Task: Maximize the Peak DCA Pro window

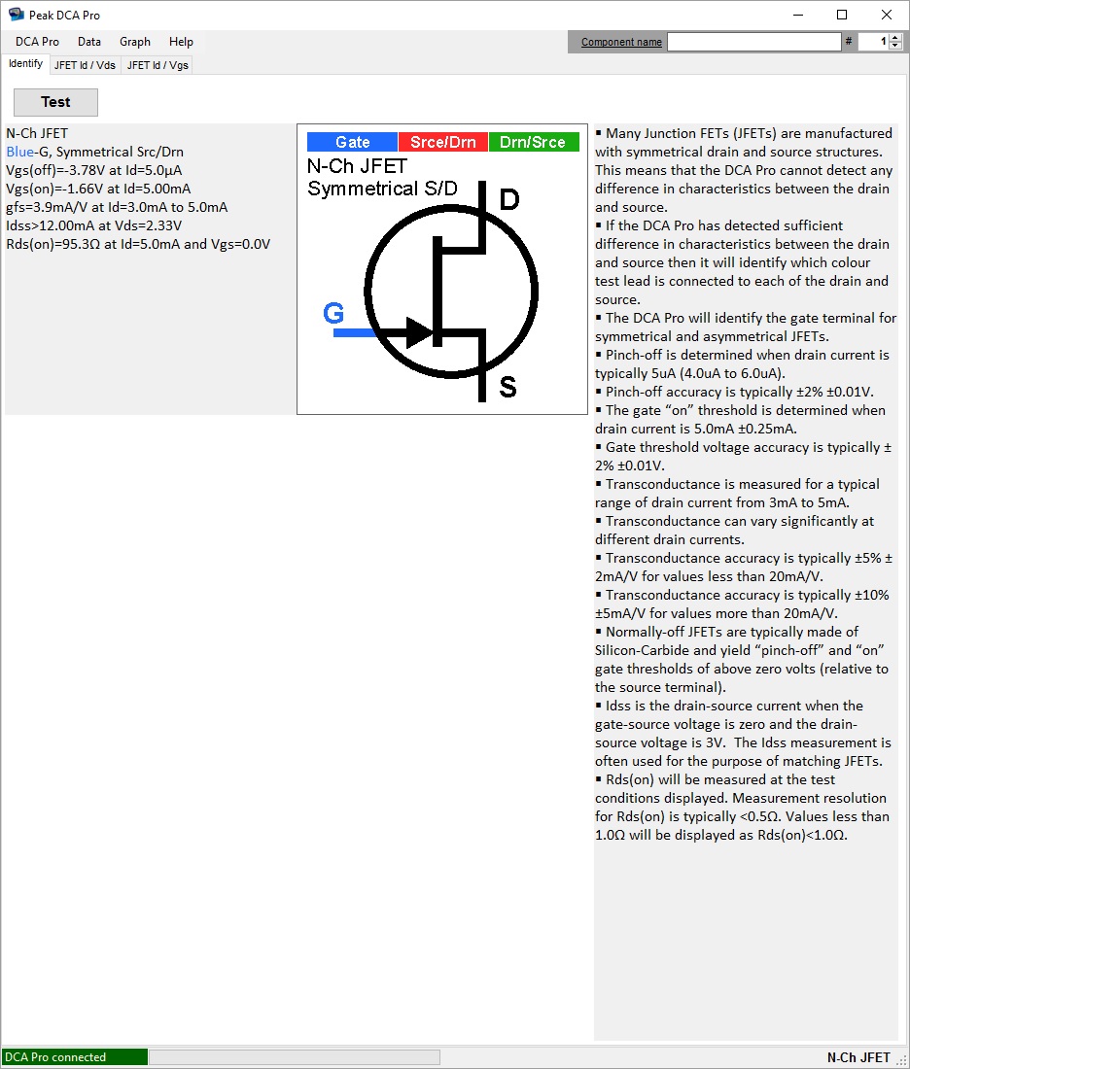Action: pyautogui.click(x=842, y=15)
